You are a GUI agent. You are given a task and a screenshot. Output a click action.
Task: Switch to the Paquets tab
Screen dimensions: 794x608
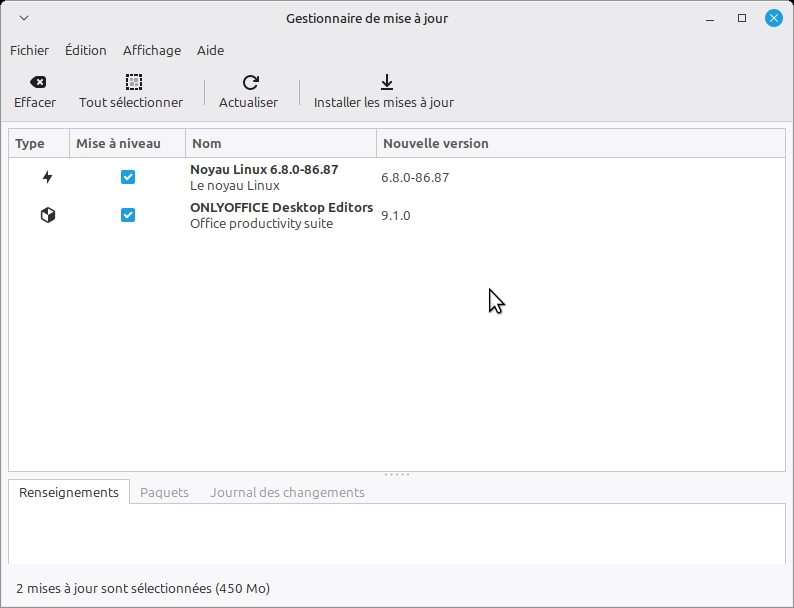[x=164, y=492]
